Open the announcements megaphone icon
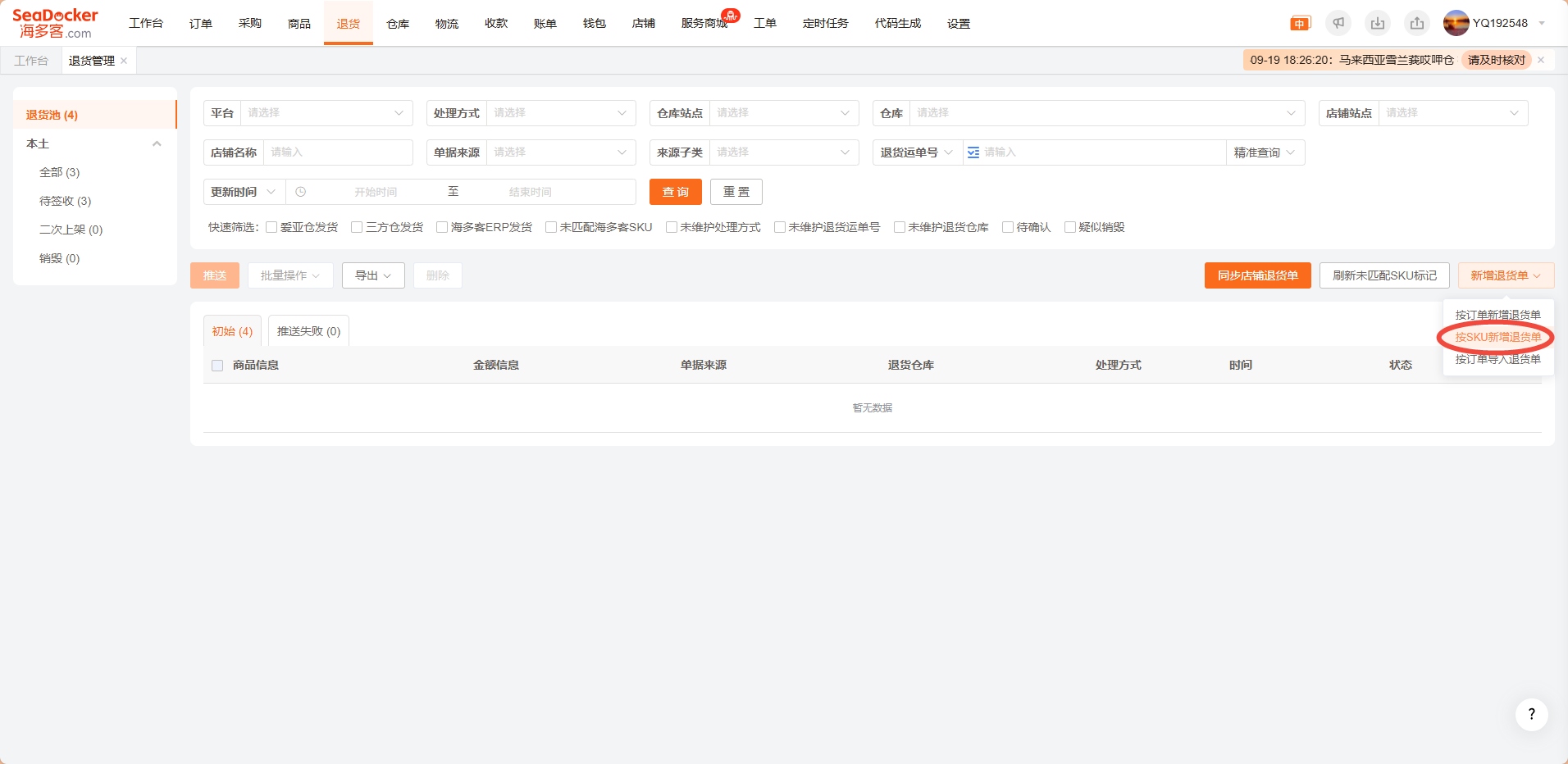Viewport: 1568px width, 764px height. (x=1338, y=24)
